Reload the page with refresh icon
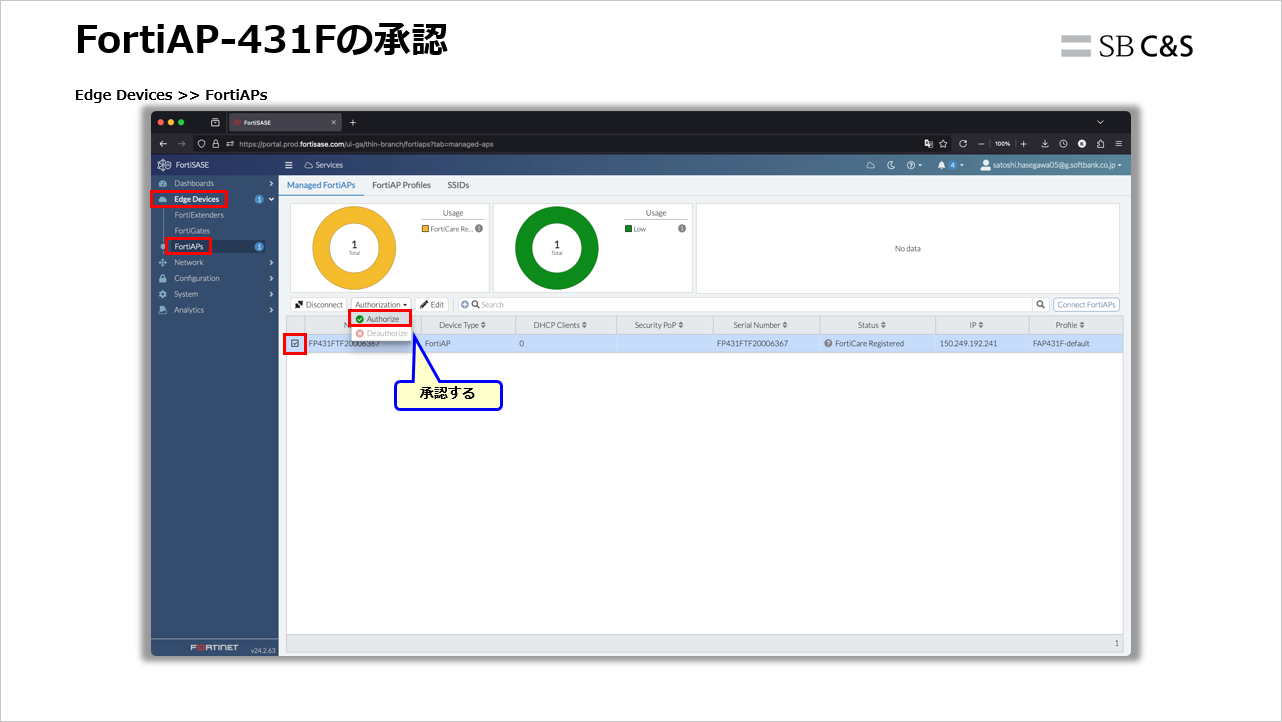 point(963,144)
